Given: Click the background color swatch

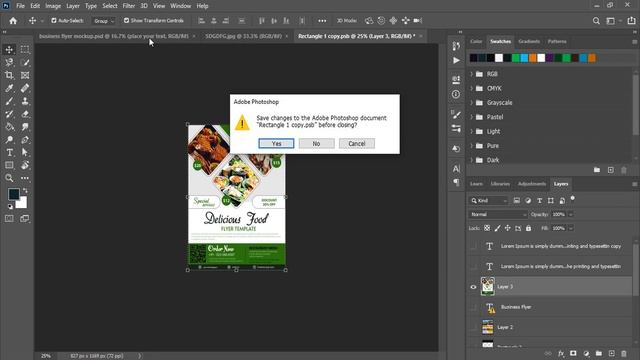Looking at the screenshot, I should pyautogui.click(x=22, y=204).
